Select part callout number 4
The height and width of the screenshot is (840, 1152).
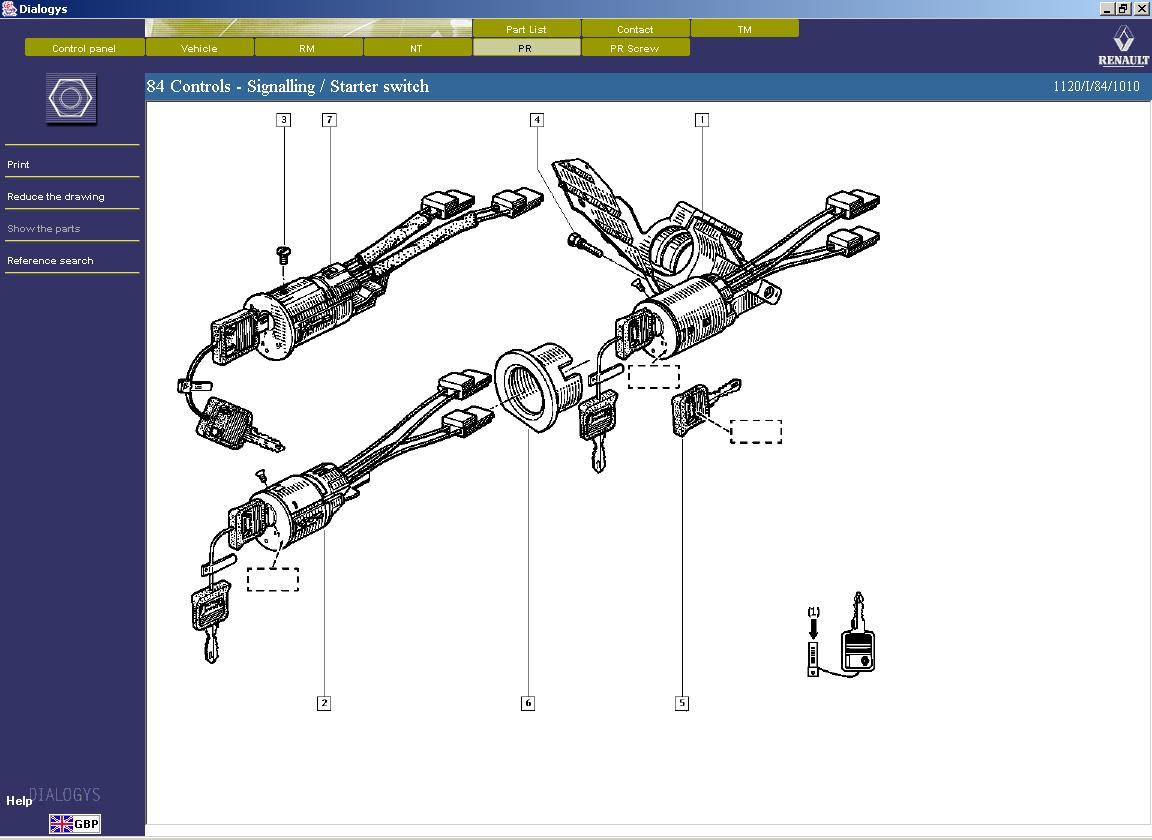(x=537, y=120)
